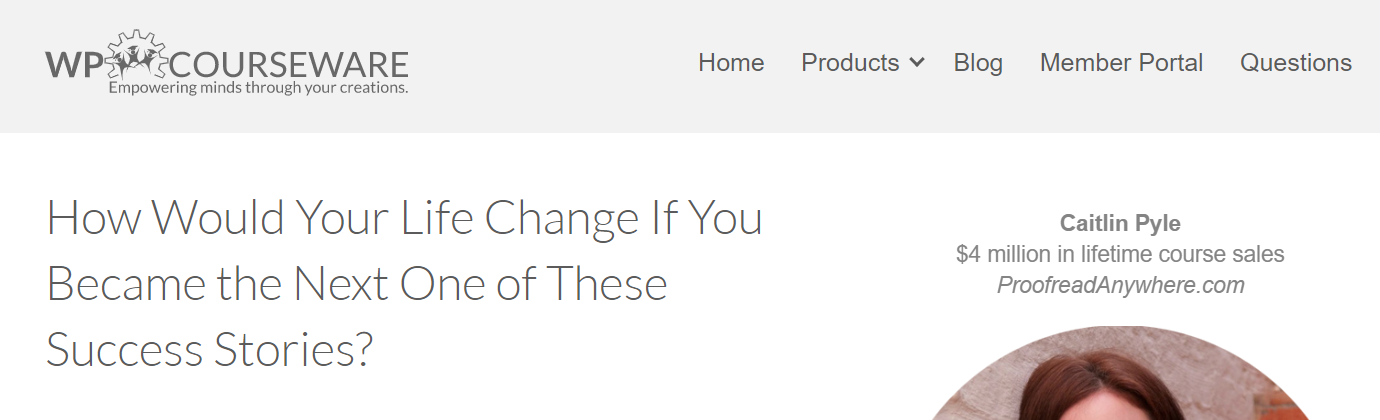Open the Questions navigation link
The width and height of the screenshot is (1380, 420).
point(1296,63)
